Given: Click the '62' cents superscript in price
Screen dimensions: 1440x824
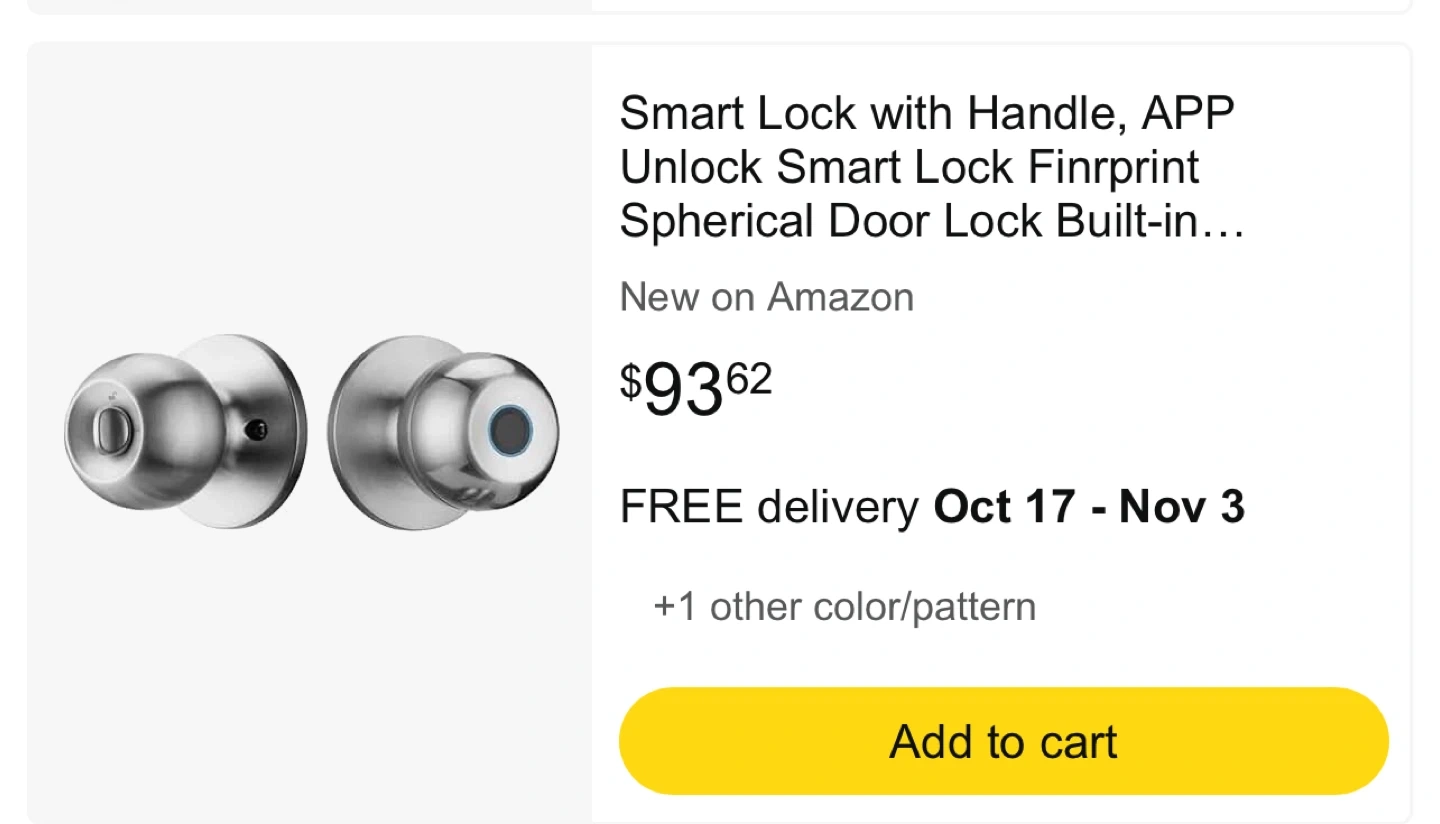Looking at the screenshot, I should tap(748, 379).
